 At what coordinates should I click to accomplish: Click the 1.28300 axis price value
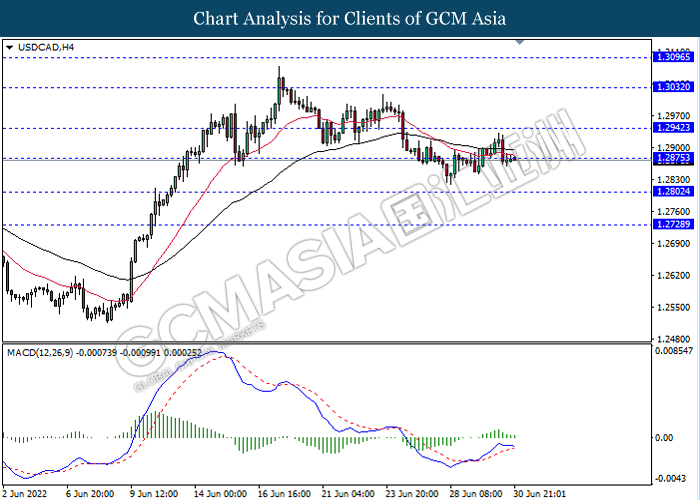[673, 180]
